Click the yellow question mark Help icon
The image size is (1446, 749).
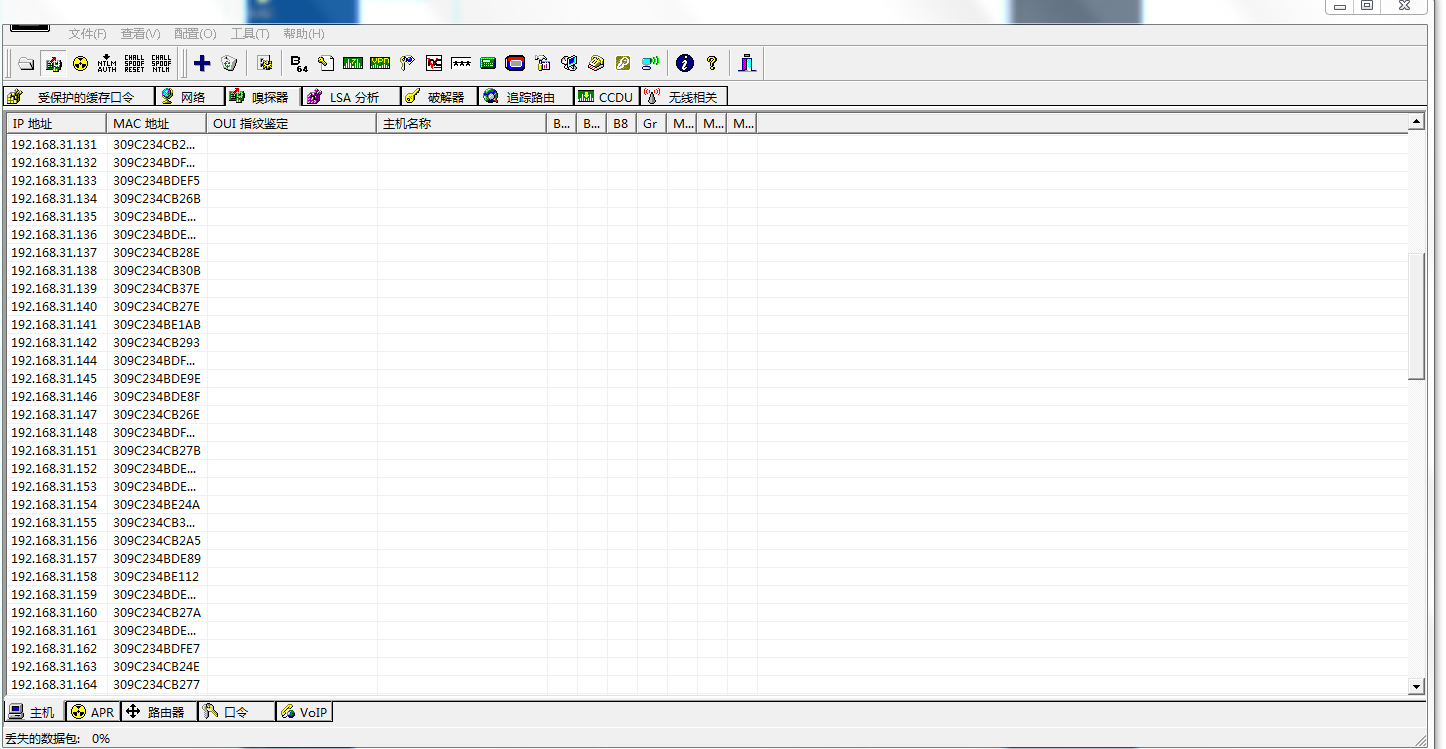click(712, 63)
